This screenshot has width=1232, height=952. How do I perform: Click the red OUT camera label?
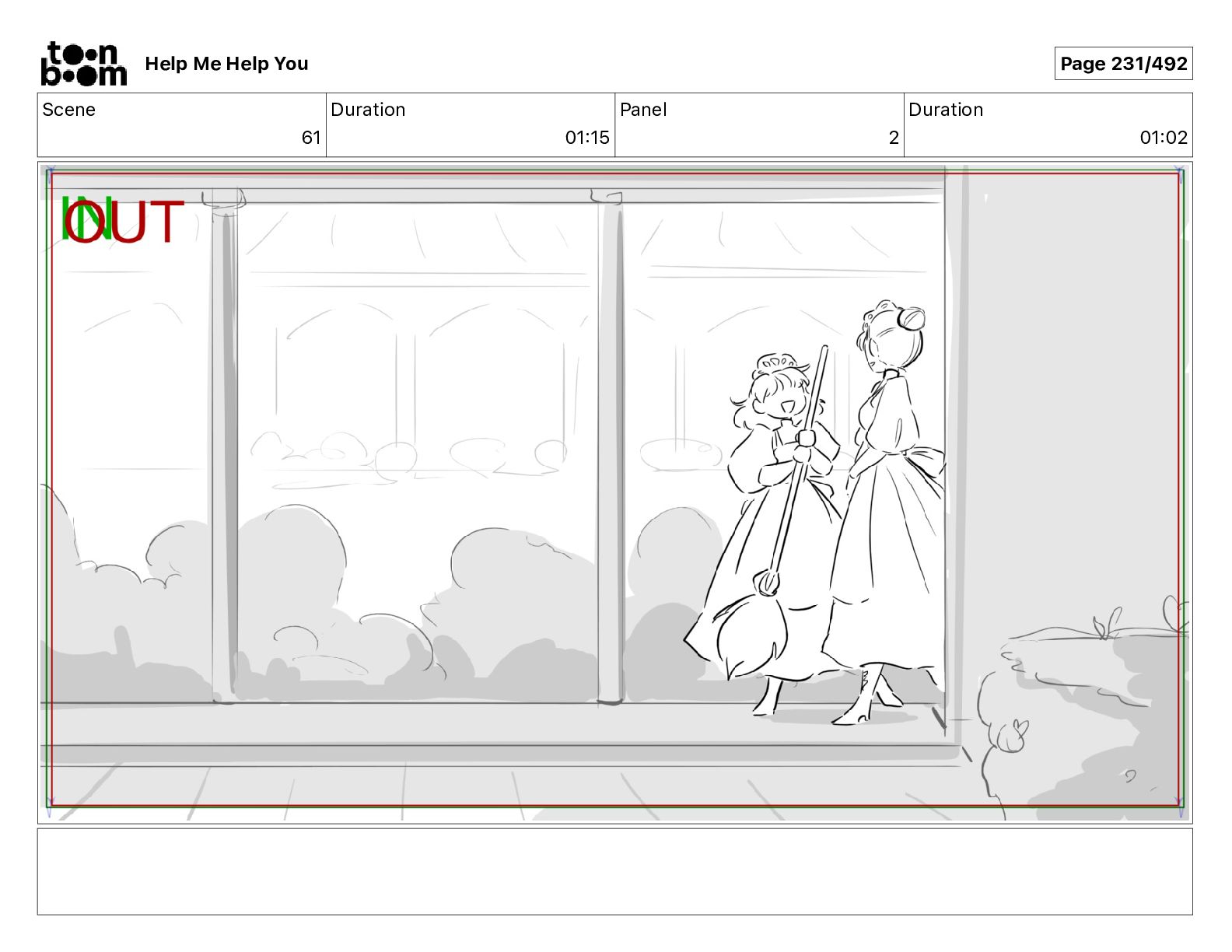tap(124, 222)
